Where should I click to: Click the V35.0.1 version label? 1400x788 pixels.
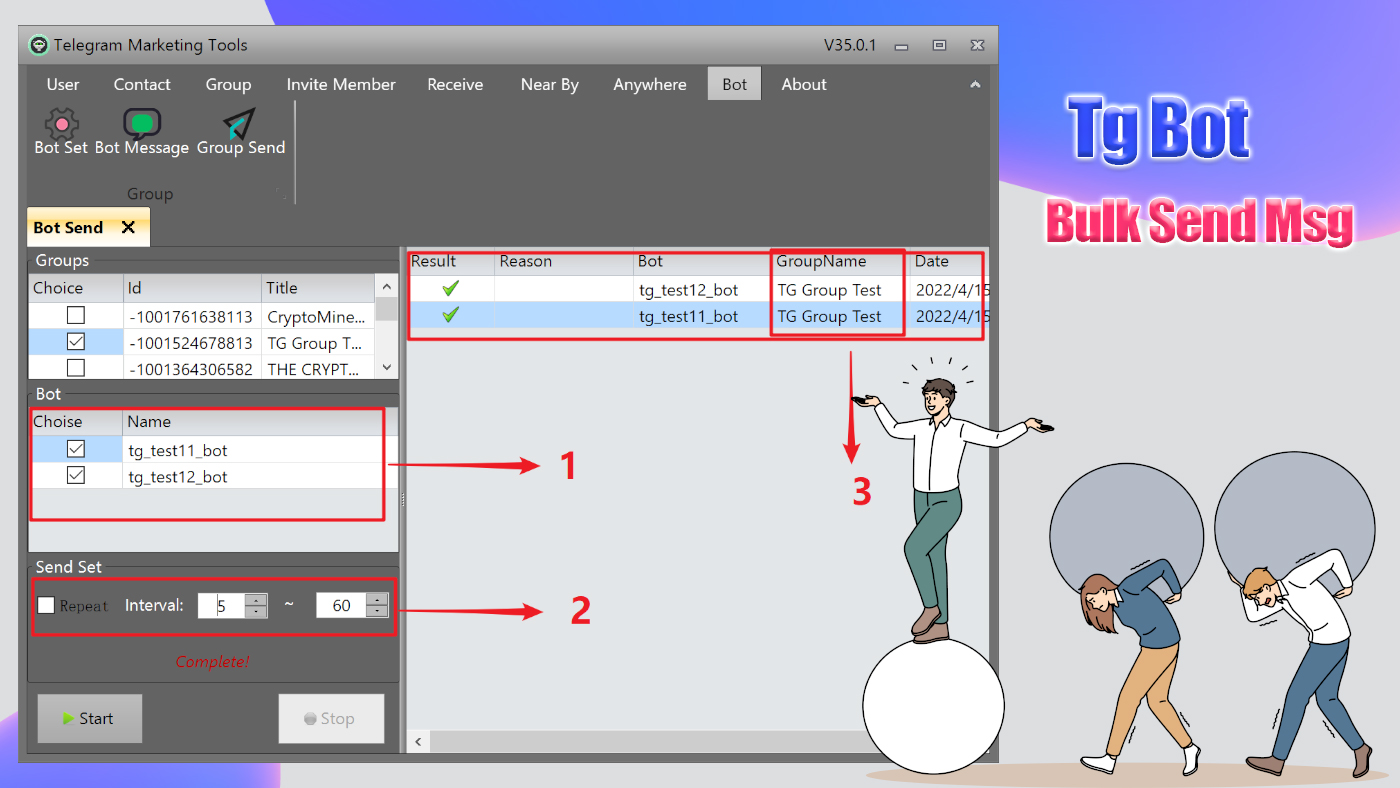pyautogui.click(x=850, y=45)
